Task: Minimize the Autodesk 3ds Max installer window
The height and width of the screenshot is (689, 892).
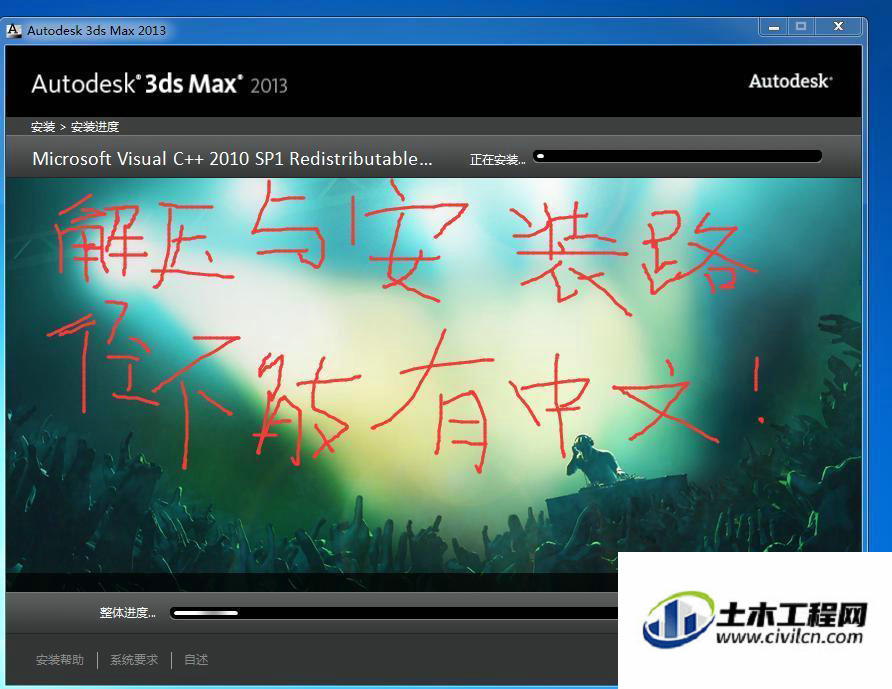Action: point(774,27)
